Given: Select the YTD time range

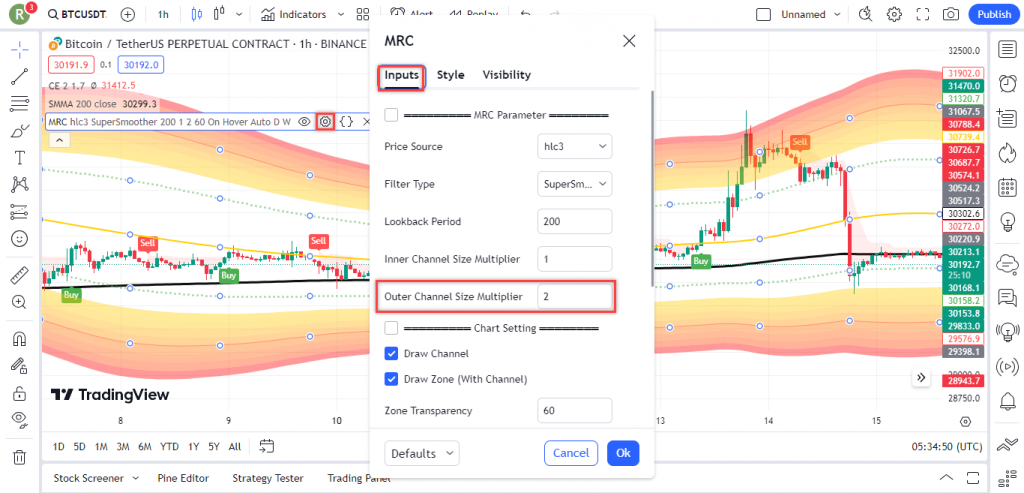Looking at the screenshot, I should (x=169, y=447).
